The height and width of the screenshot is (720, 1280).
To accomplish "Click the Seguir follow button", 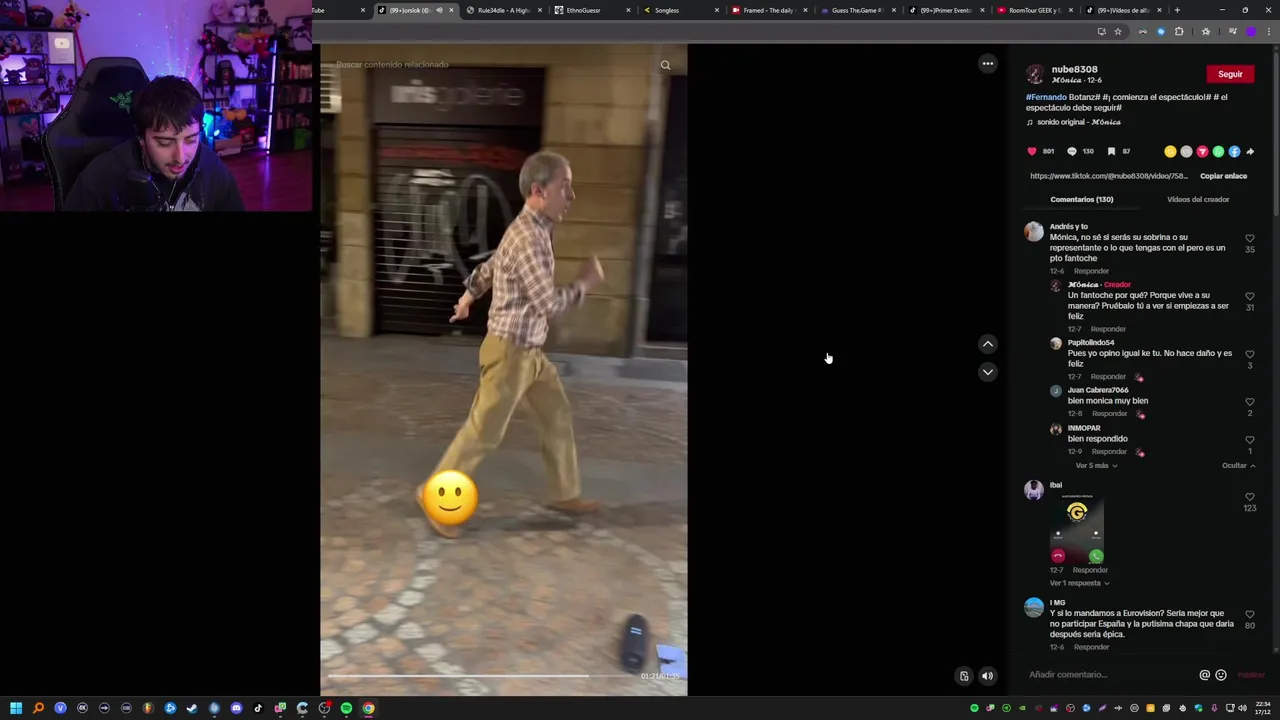I will click(1230, 74).
